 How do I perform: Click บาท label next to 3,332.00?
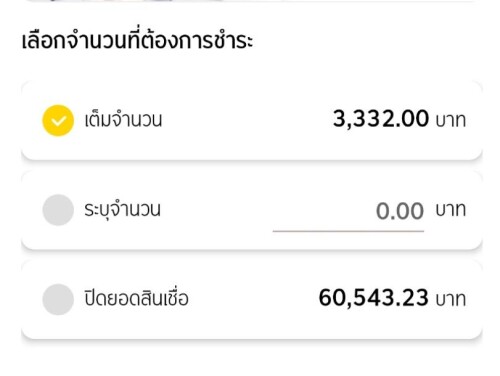tap(451, 120)
